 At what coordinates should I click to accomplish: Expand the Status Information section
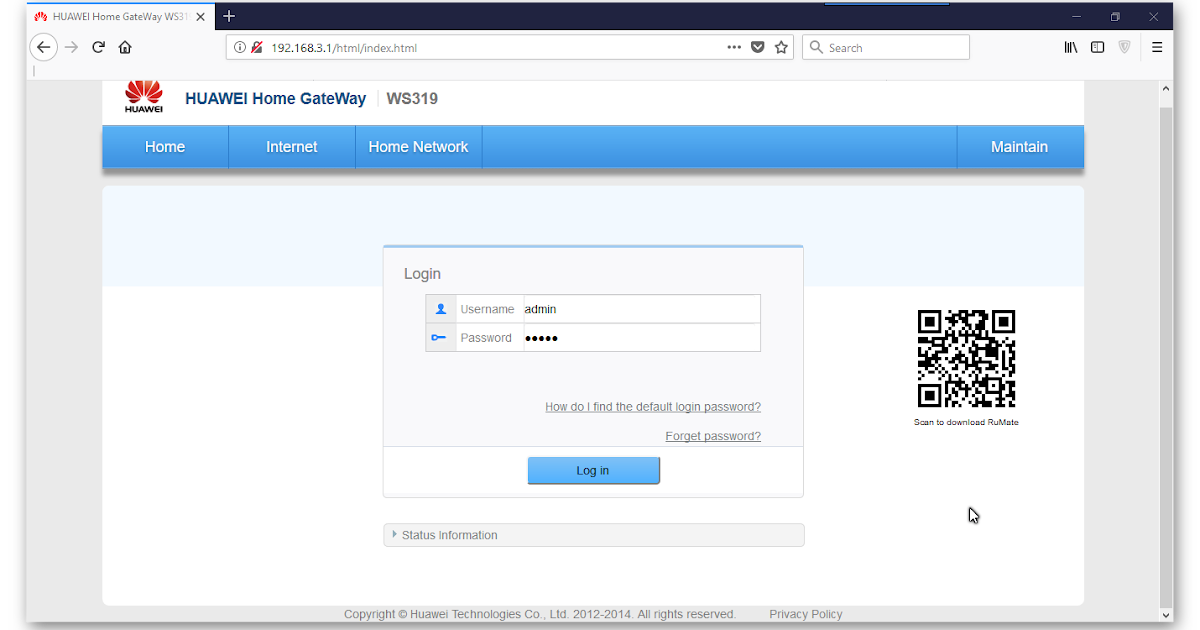coord(448,535)
